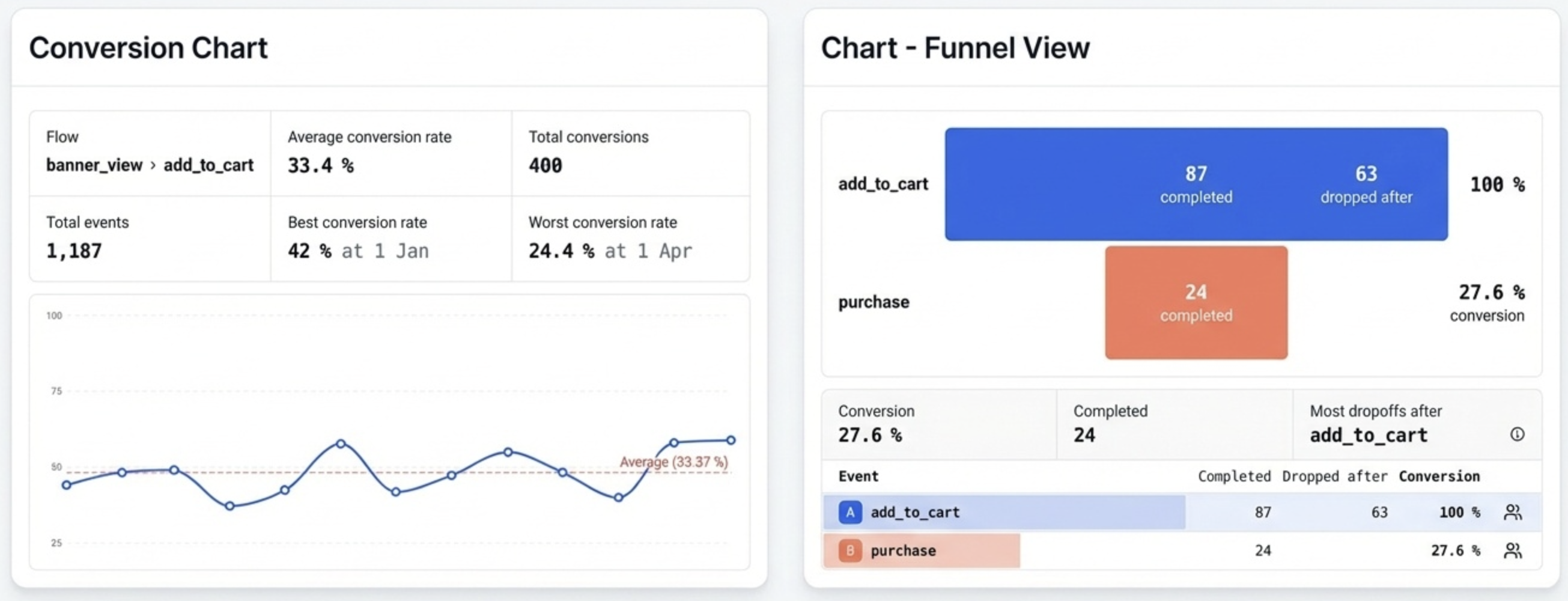Click the info icon next to Most dropoffs after
The height and width of the screenshot is (601, 1568).
[1518, 433]
